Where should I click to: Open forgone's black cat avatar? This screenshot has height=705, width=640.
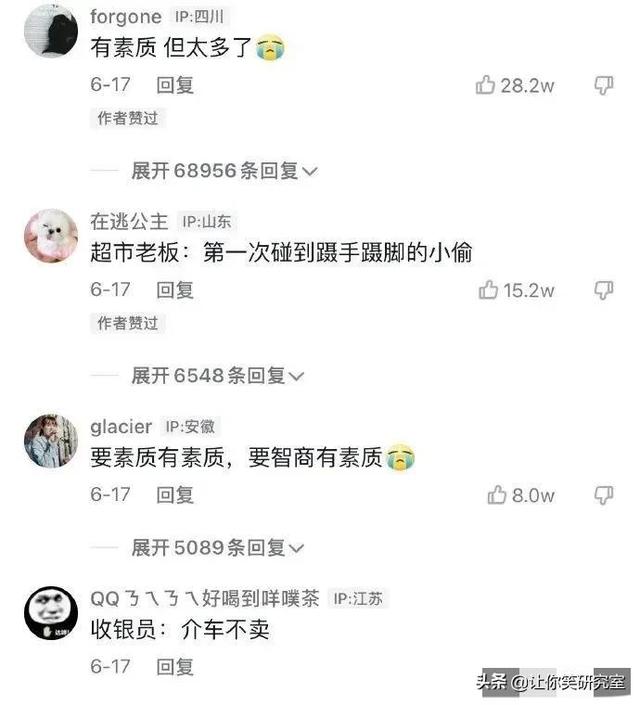pos(51,31)
